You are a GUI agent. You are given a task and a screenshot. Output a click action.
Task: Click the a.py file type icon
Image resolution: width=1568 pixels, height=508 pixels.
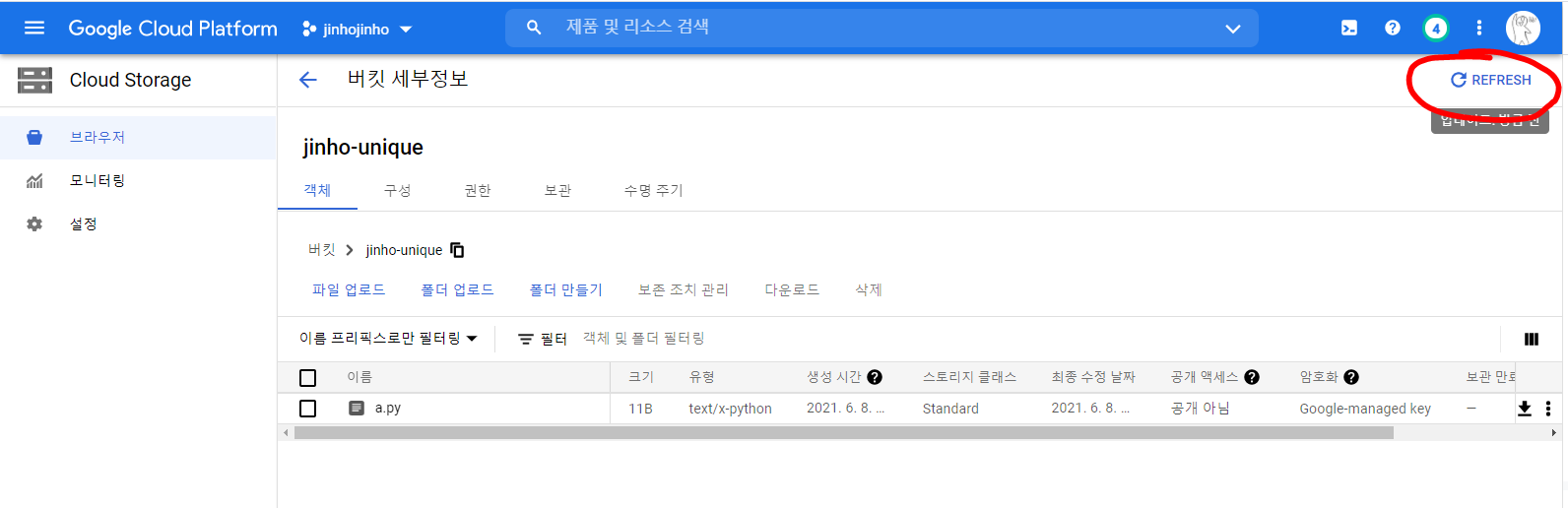click(x=357, y=408)
